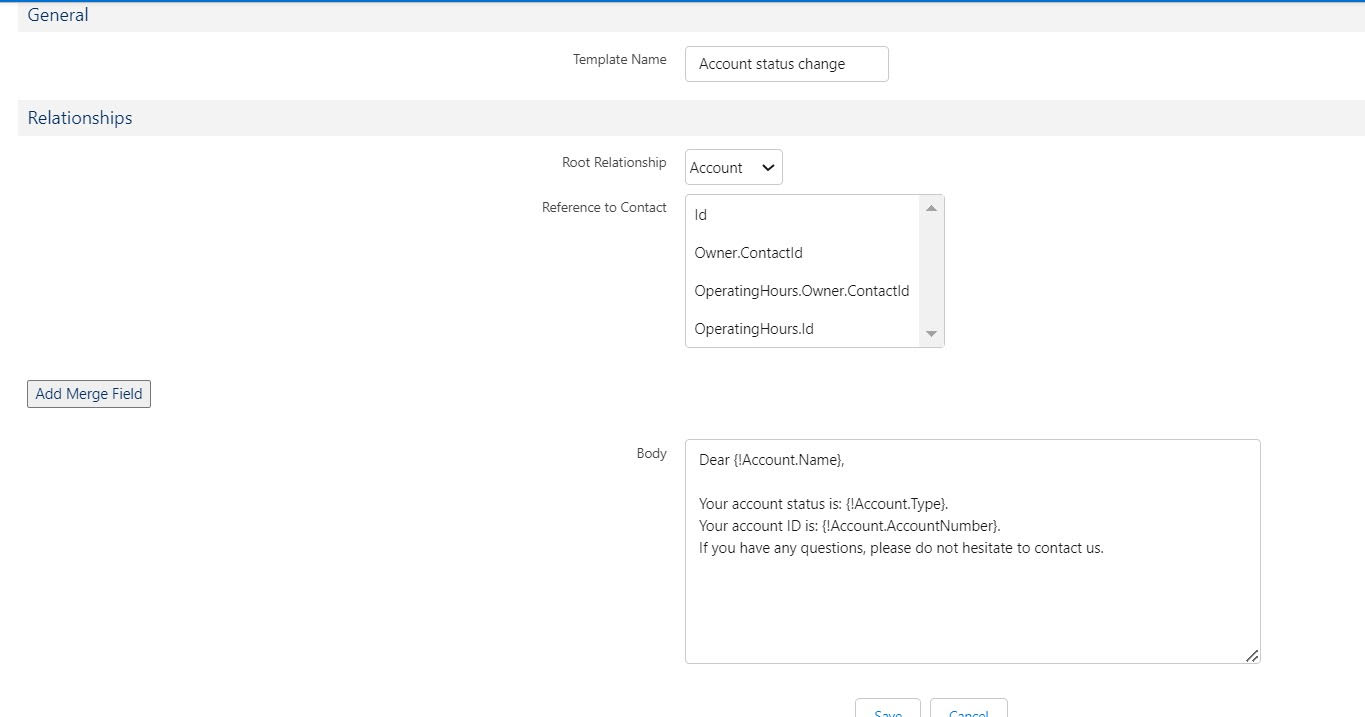This screenshot has height=717, width=1365.
Task: Select 'OperatingHours.Id' list option
Action: [802, 329]
